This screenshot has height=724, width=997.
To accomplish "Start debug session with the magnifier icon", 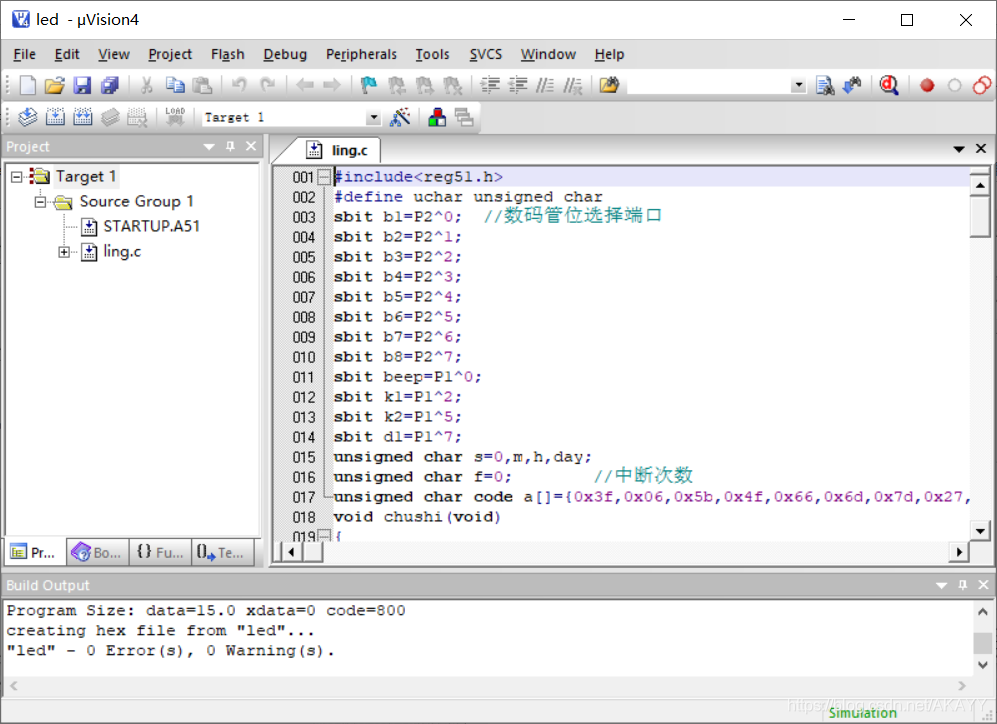I will point(889,85).
